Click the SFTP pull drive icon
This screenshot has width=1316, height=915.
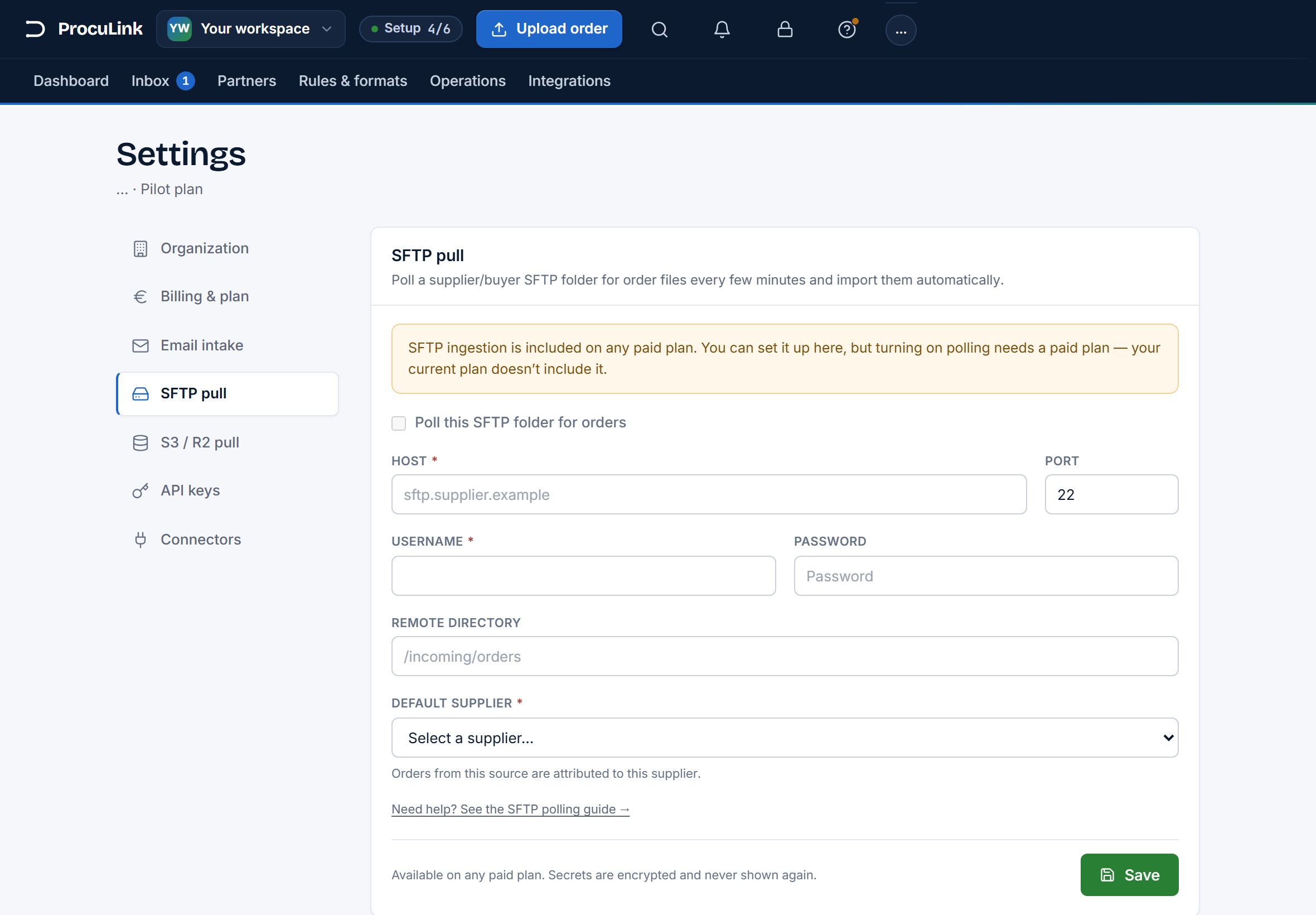pyautogui.click(x=141, y=394)
